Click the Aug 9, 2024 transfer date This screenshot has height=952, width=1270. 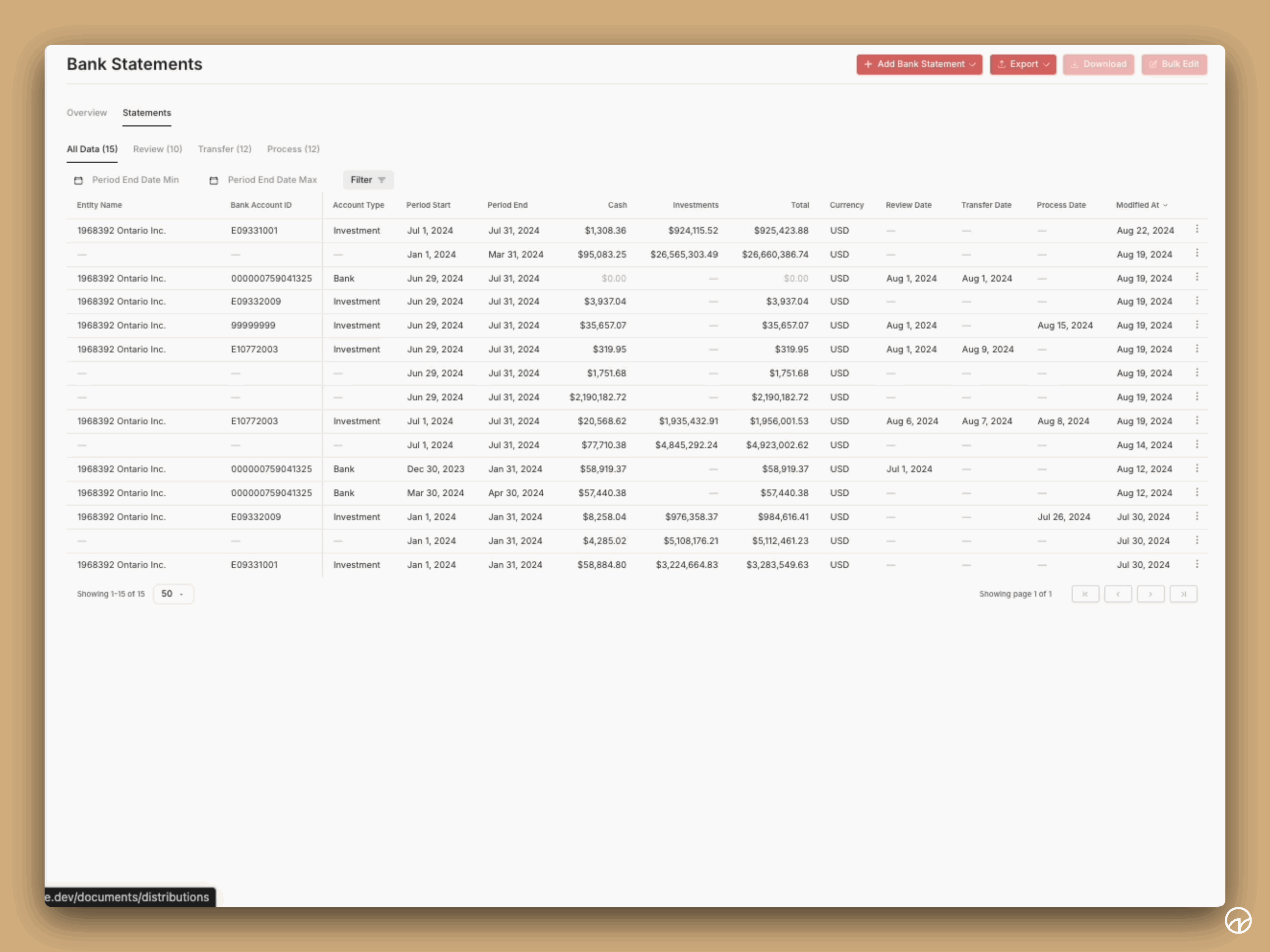988,350
